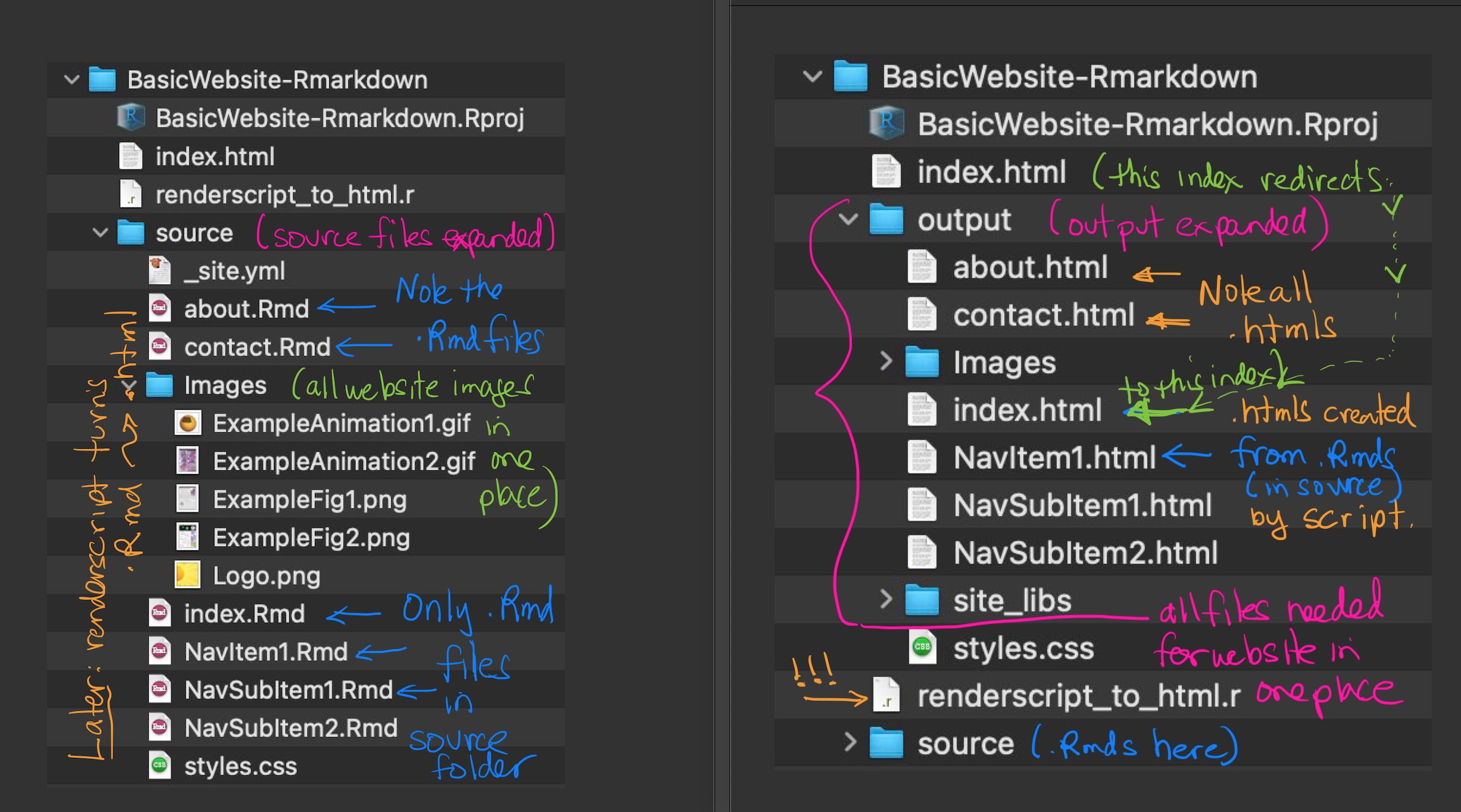Screen dimensions: 1461x812
Task: Click the right panel Rproj file icon
Action: (886, 123)
